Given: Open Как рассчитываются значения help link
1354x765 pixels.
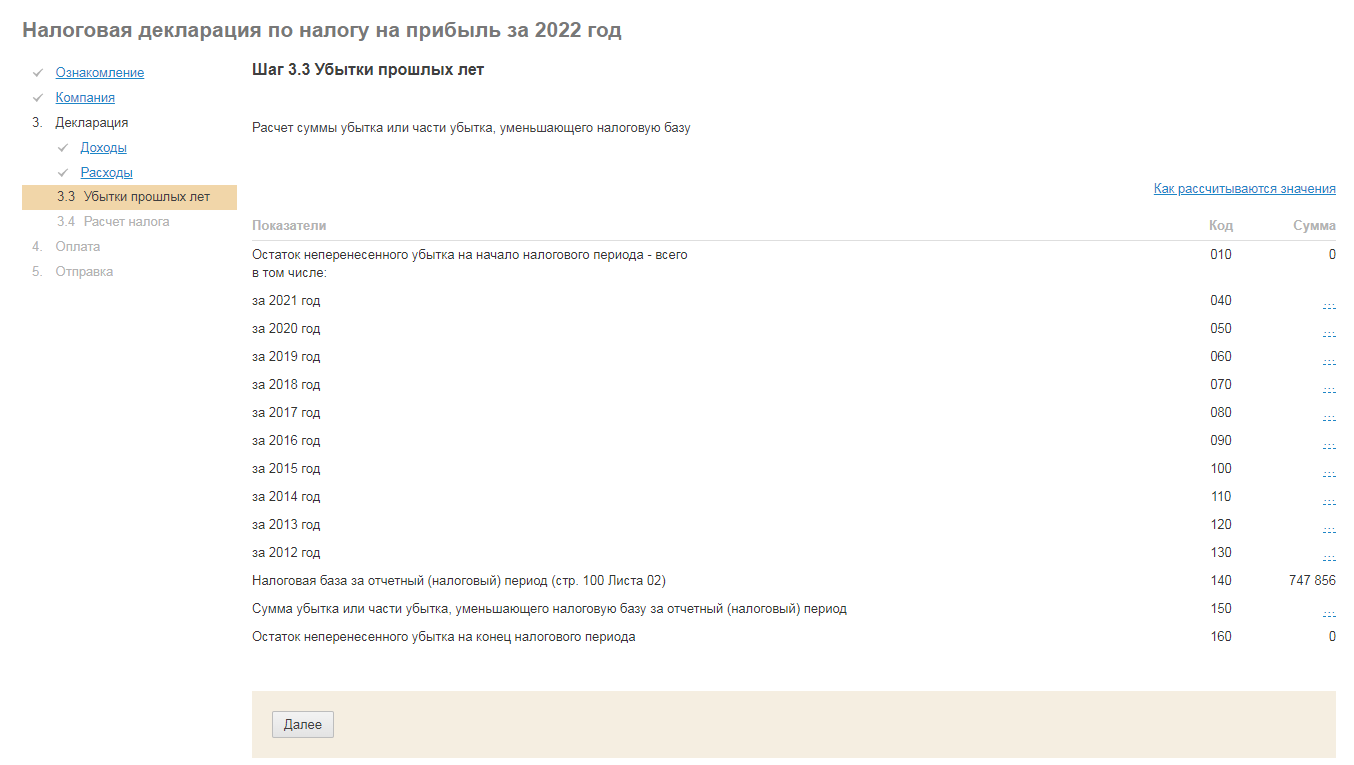Looking at the screenshot, I should pos(1244,189).
